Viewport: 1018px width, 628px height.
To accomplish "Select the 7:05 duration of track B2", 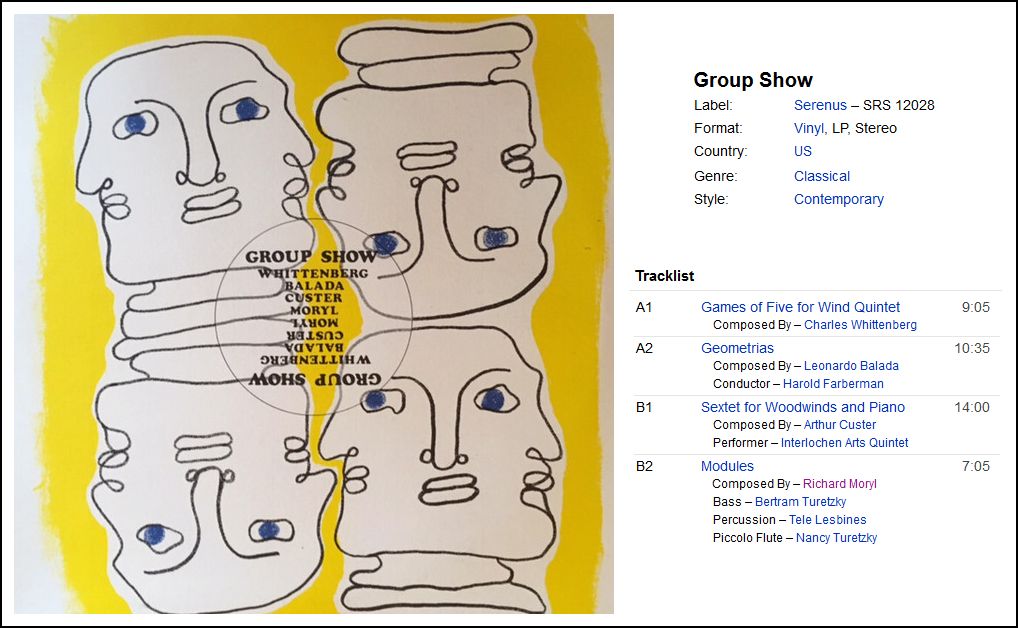I will click(975, 466).
